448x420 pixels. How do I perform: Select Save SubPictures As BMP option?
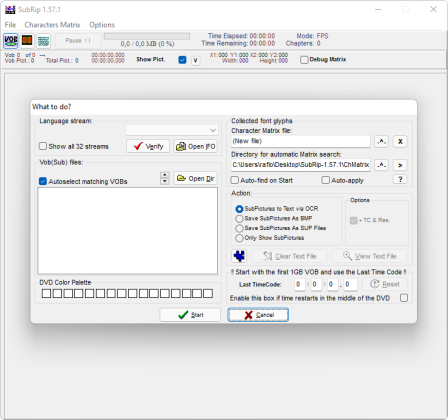239,219
